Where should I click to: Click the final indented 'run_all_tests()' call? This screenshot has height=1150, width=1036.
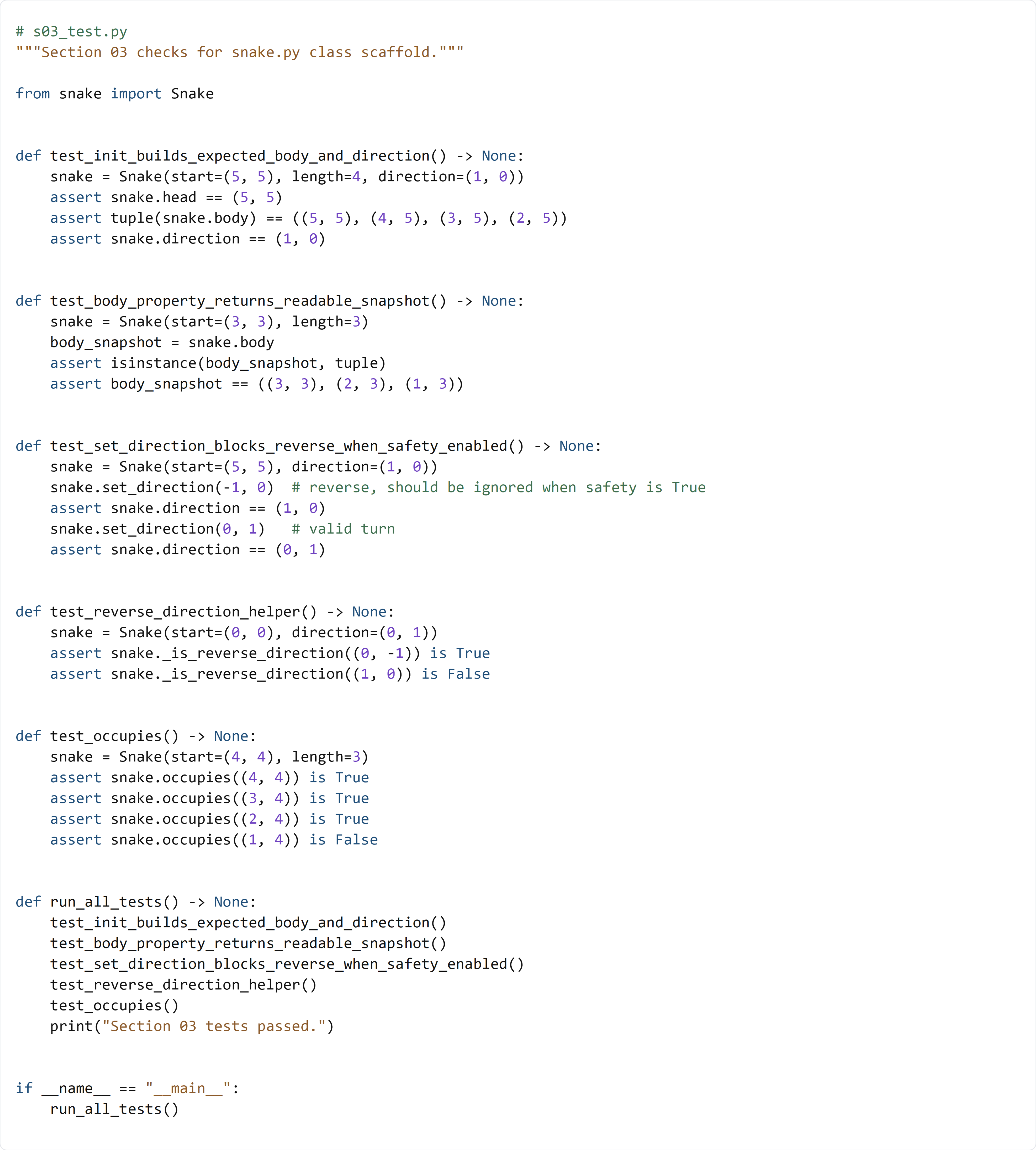pyautogui.click(x=114, y=1109)
